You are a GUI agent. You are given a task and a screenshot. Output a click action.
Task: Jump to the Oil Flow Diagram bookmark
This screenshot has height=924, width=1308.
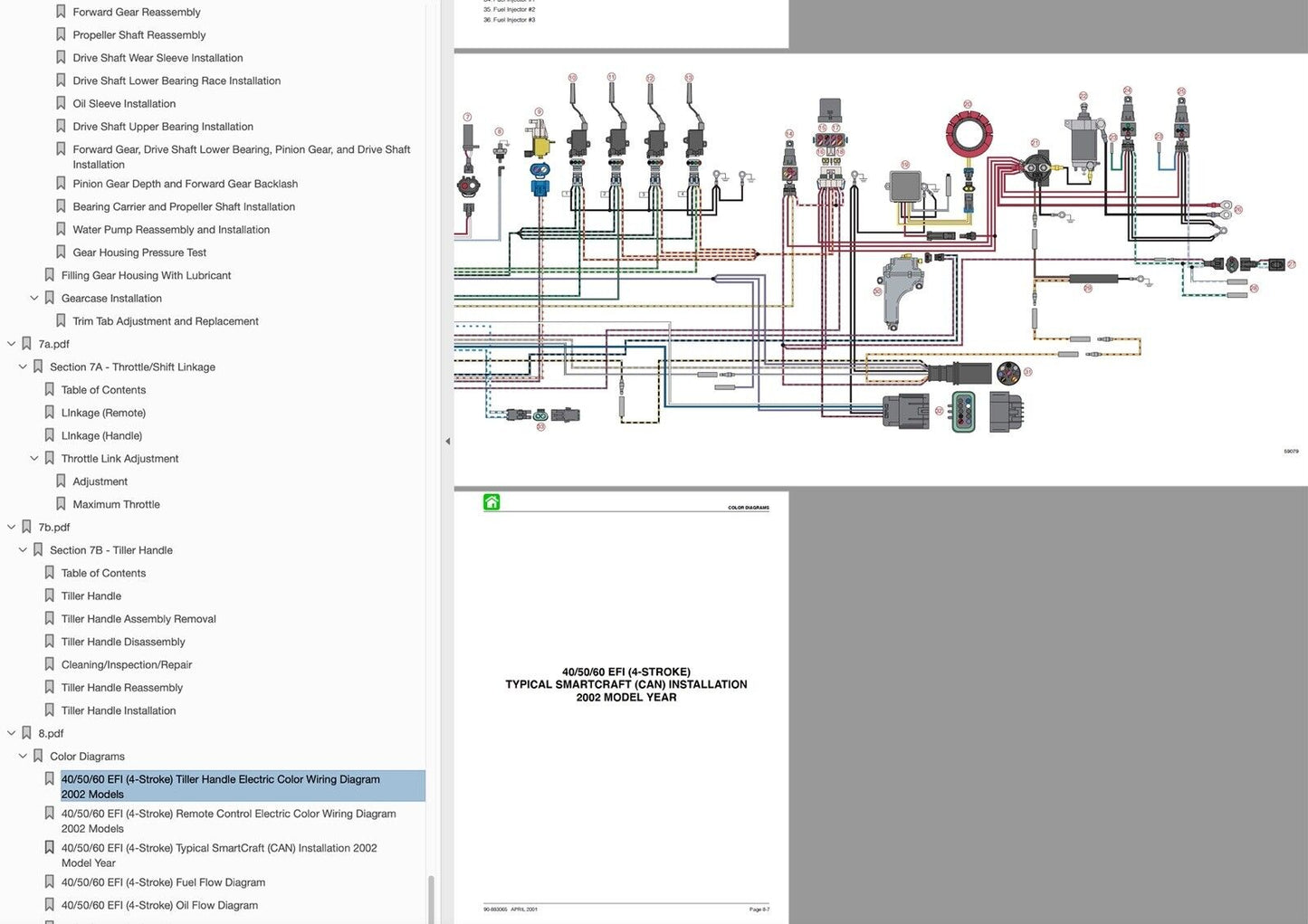(159, 905)
